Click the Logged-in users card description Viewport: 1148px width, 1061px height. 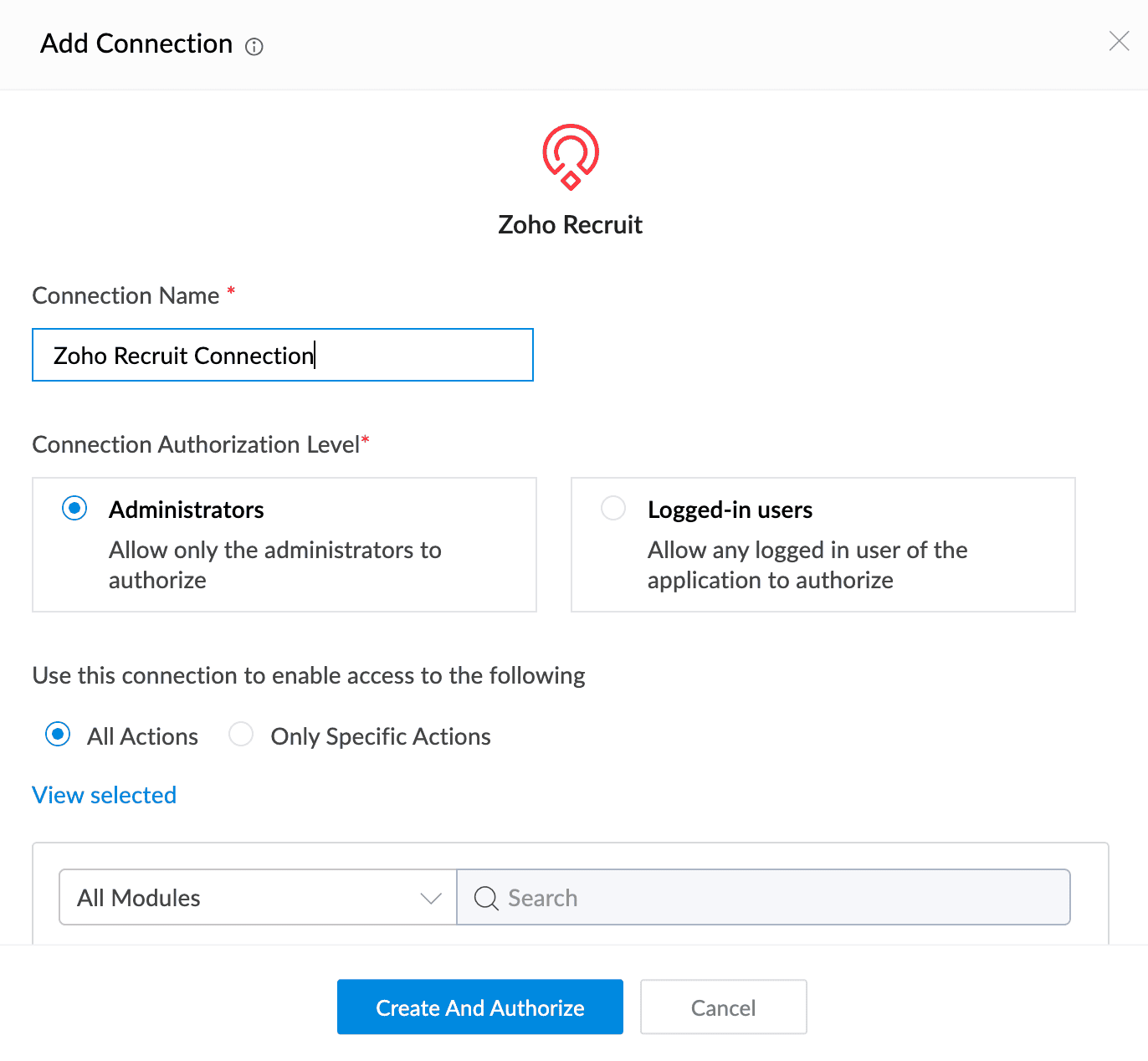(807, 565)
